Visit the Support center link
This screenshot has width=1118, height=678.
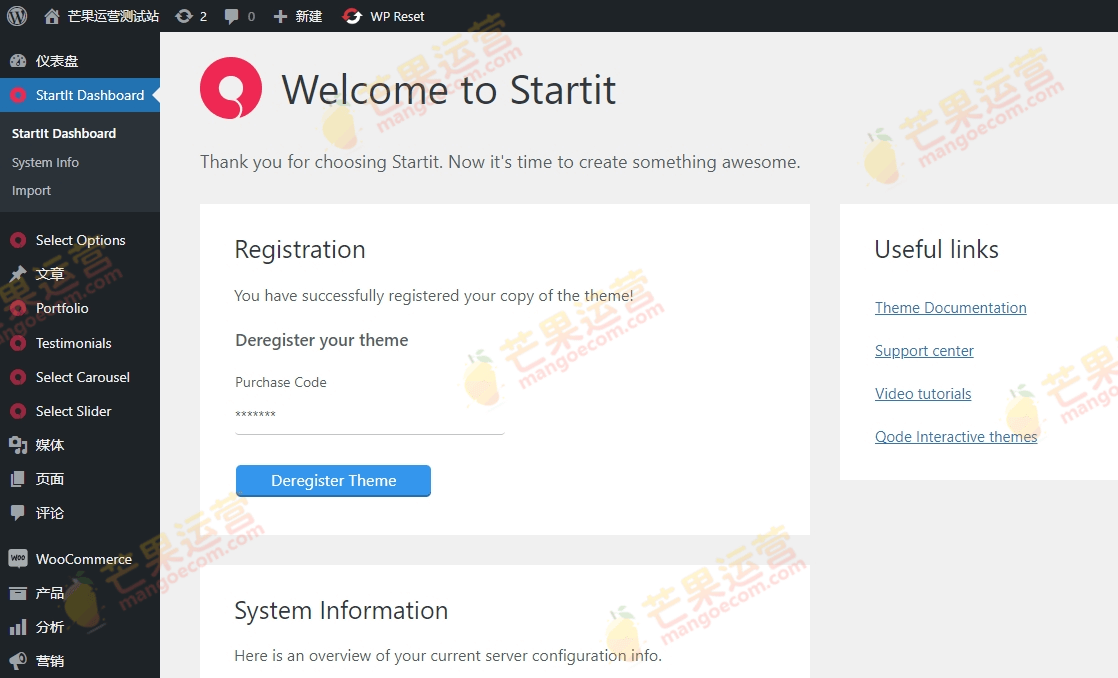924,350
